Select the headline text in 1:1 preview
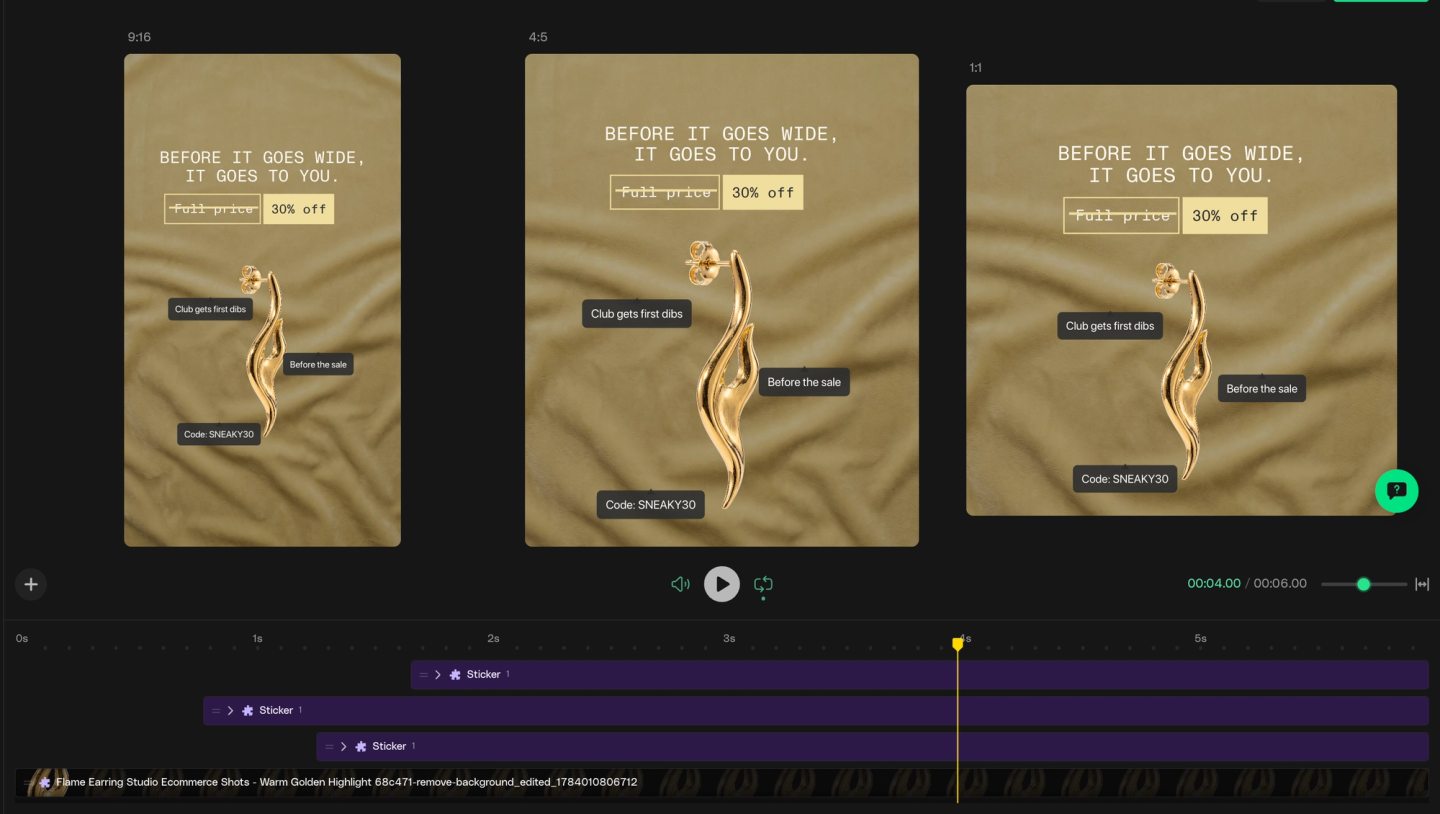Viewport: 1440px width, 814px height. 1181,164
